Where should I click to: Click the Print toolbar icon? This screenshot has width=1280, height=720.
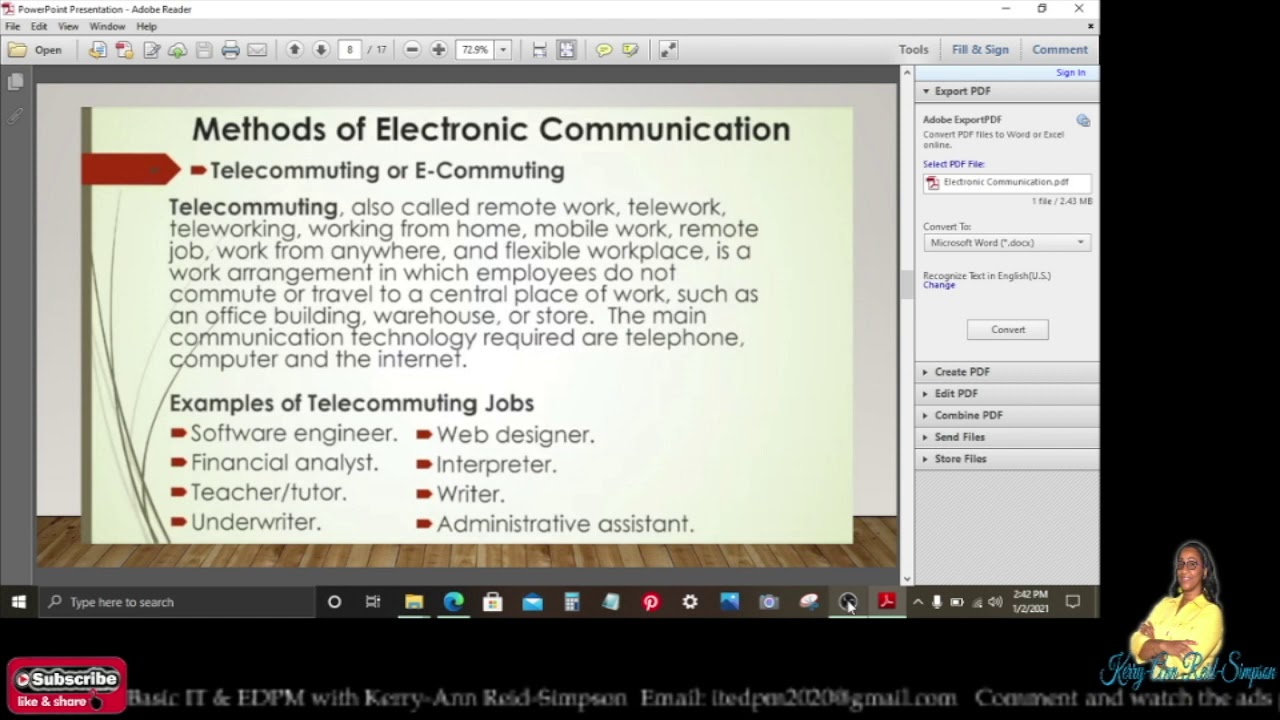pos(230,49)
